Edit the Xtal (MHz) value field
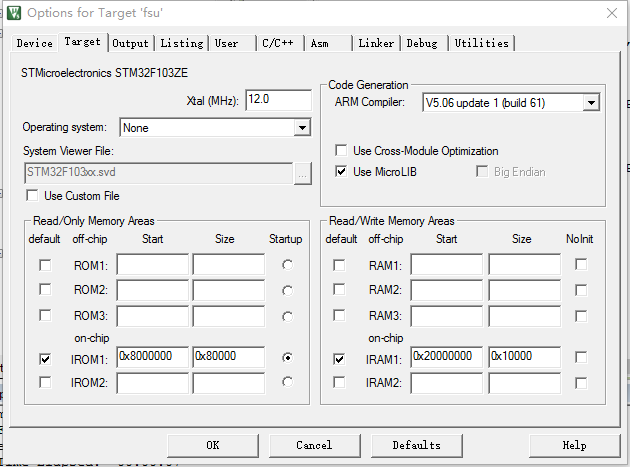 (278, 100)
